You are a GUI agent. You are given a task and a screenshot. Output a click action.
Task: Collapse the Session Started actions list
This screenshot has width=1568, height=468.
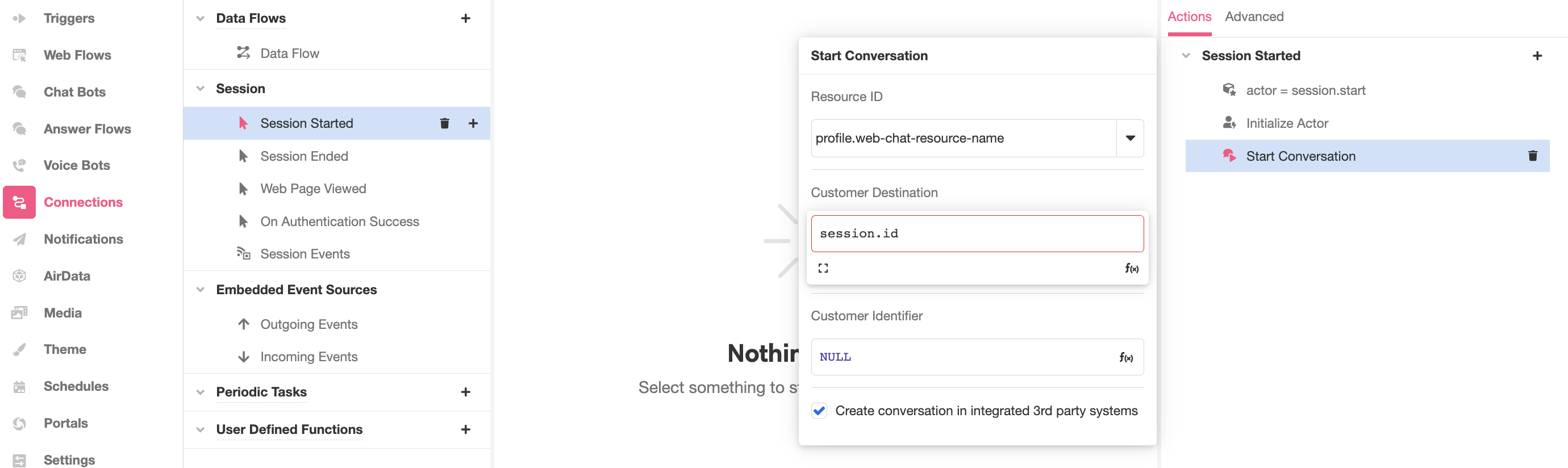1186,56
